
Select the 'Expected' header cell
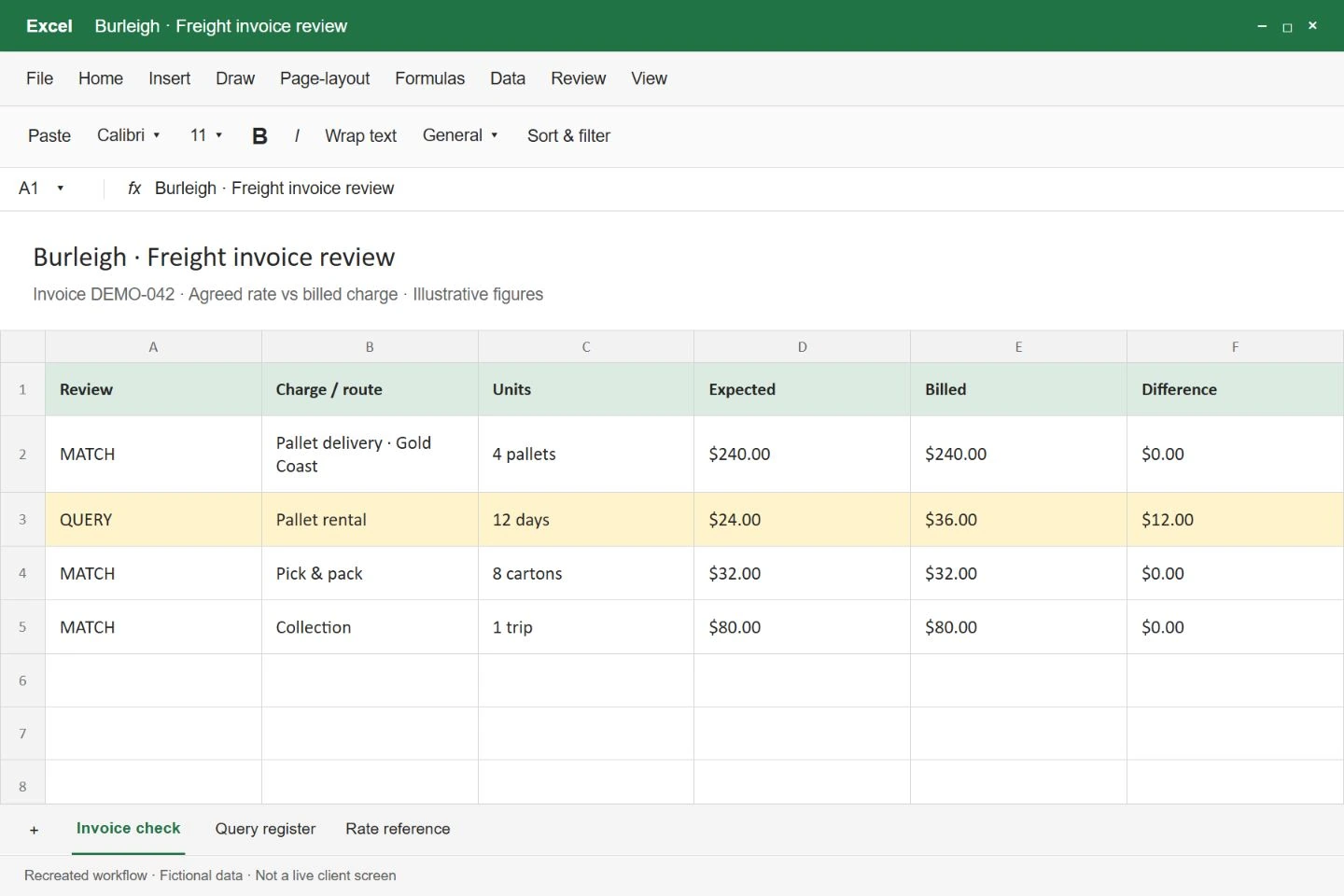(802, 389)
